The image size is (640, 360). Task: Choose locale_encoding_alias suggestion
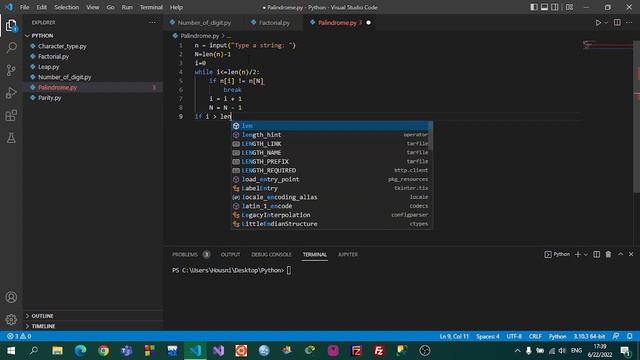331,197
